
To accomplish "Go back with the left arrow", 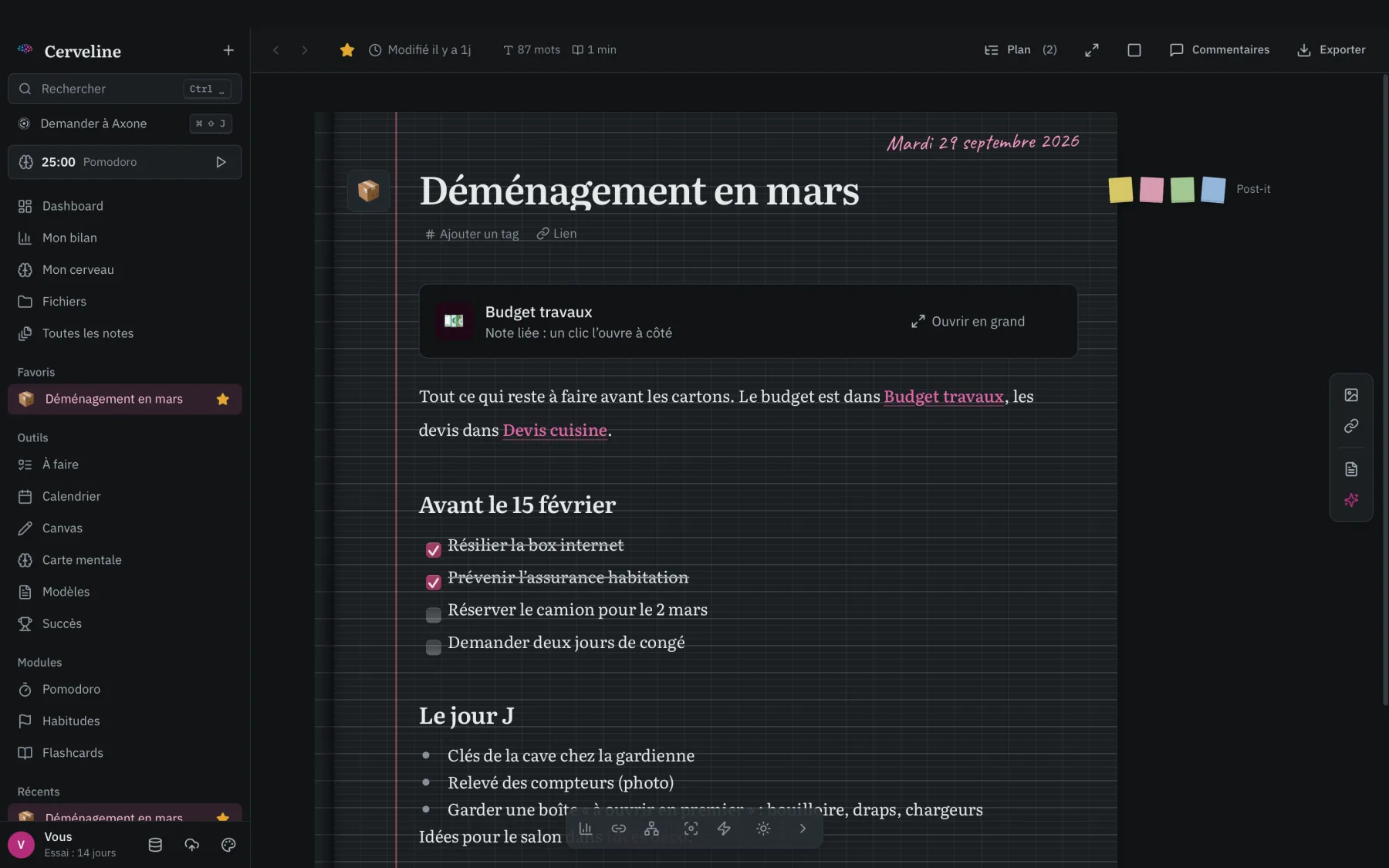I will click(275, 50).
